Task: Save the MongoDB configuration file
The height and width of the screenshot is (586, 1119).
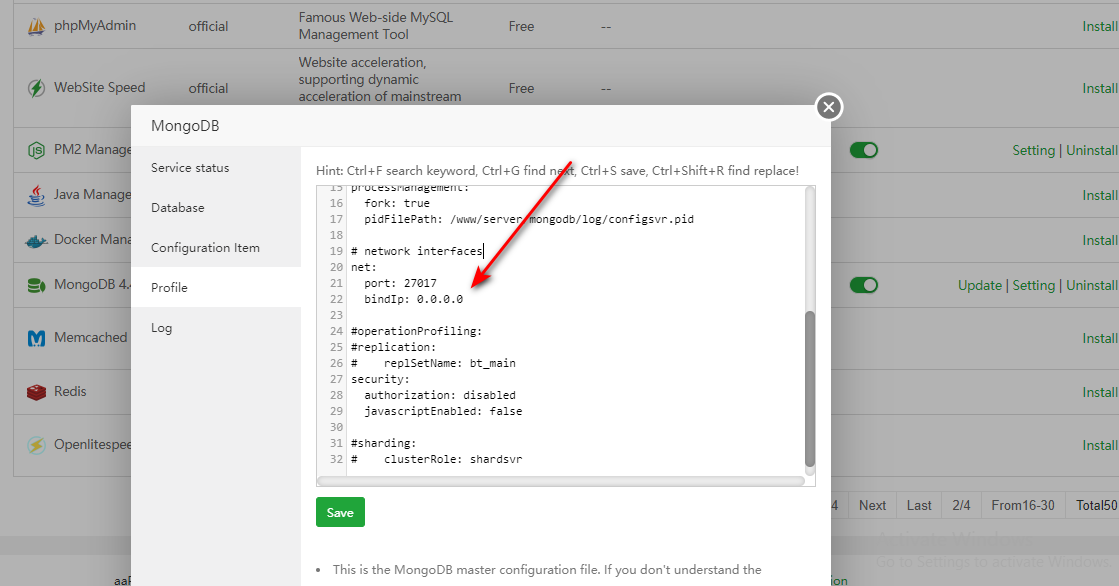Action: coord(340,512)
